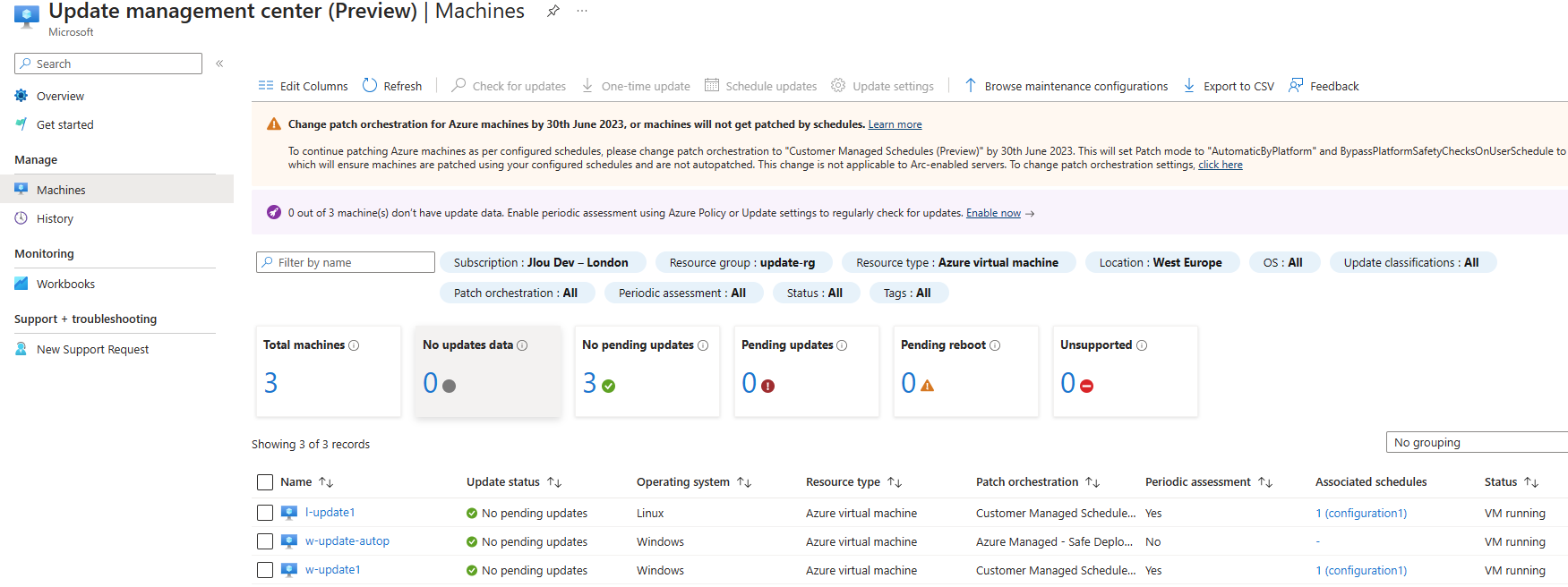This screenshot has height=587, width=1568.
Task: Open the ellipsis more options menu
Action: (x=582, y=11)
